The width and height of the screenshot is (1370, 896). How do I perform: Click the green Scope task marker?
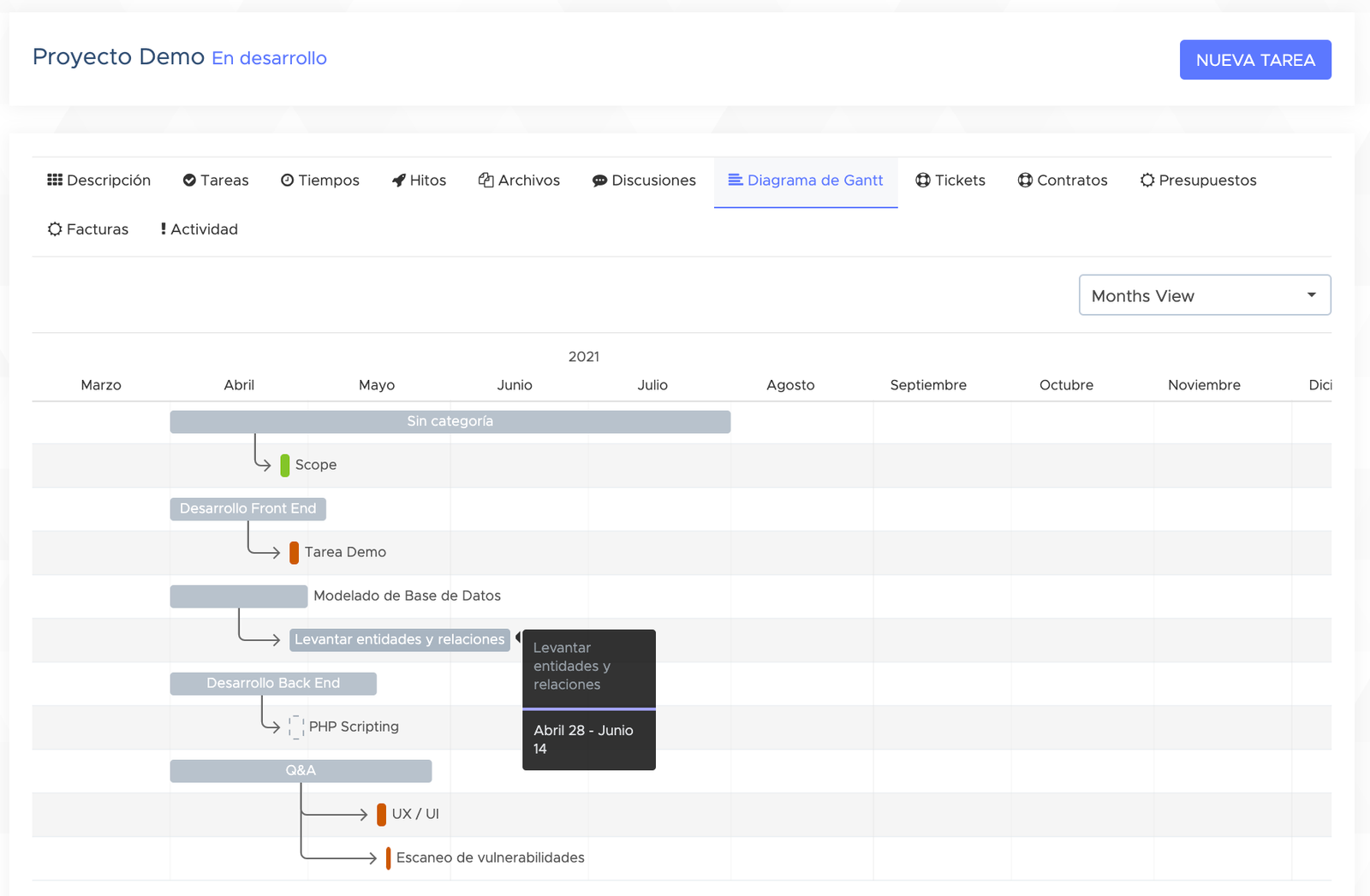coord(285,466)
